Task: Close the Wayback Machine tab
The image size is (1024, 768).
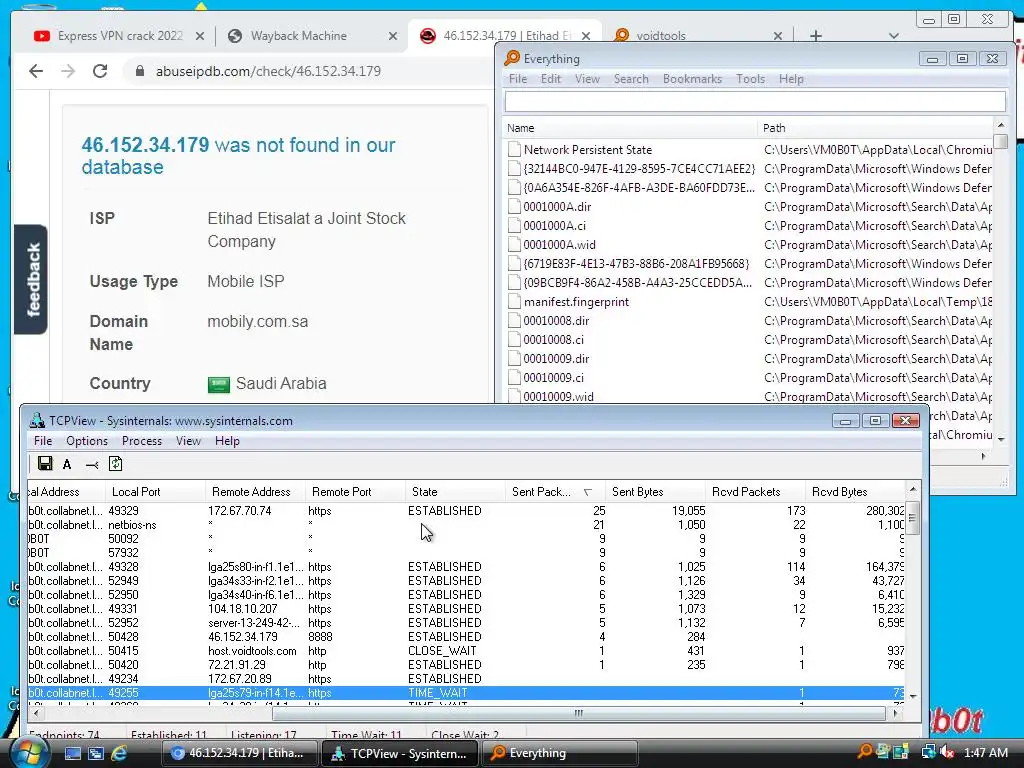Action: point(392,36)
